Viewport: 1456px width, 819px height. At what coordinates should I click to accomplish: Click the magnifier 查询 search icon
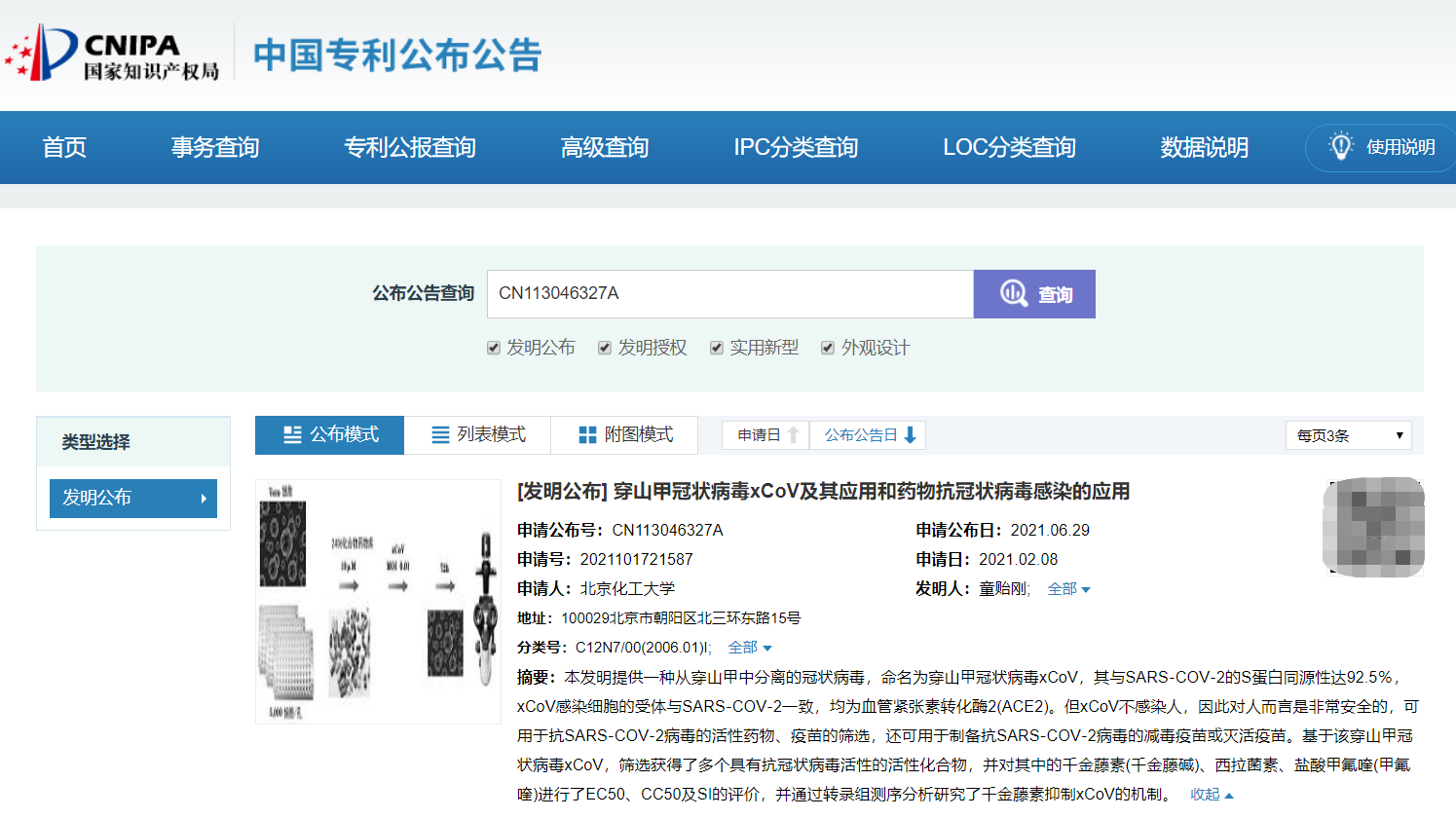pos(1014,293)
